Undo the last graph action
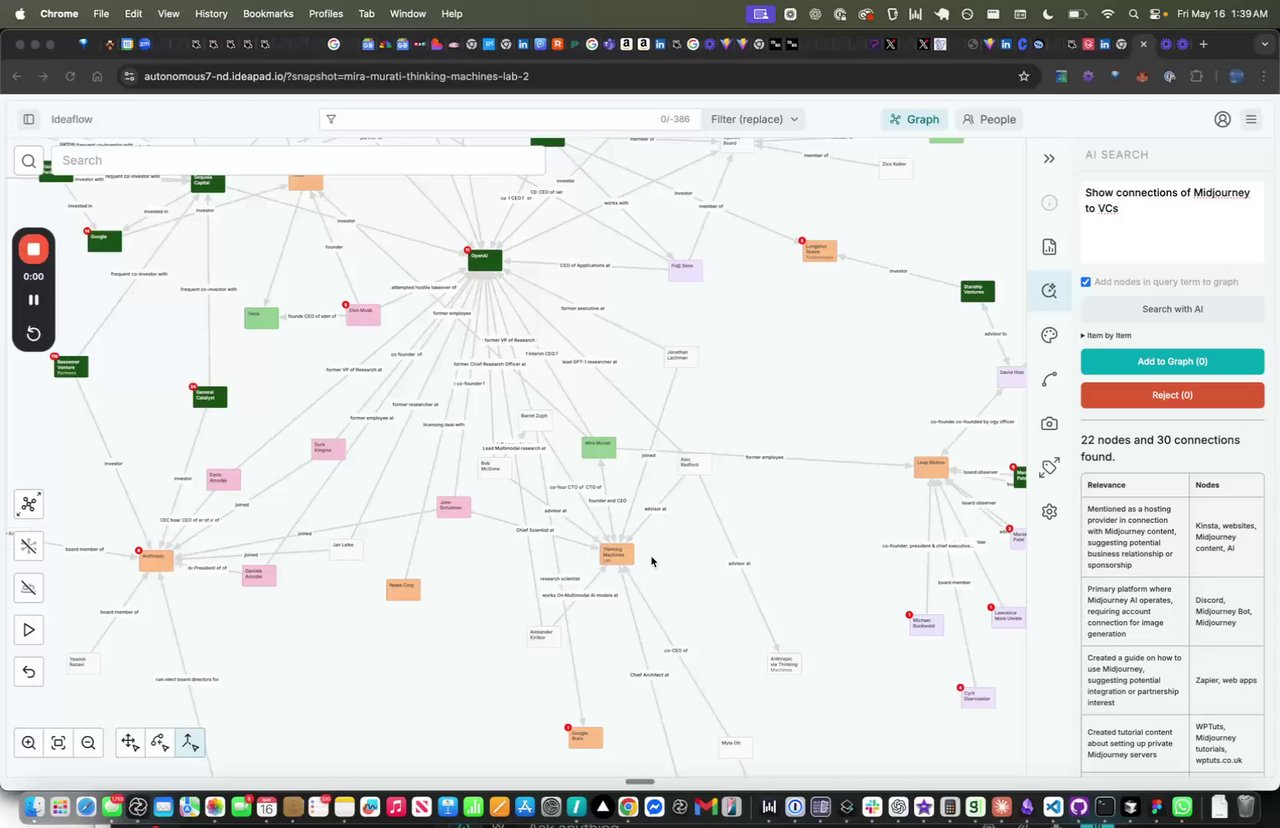Image resolution: width=1280 pixels, height=828 pixels. (x=29, y=672)
